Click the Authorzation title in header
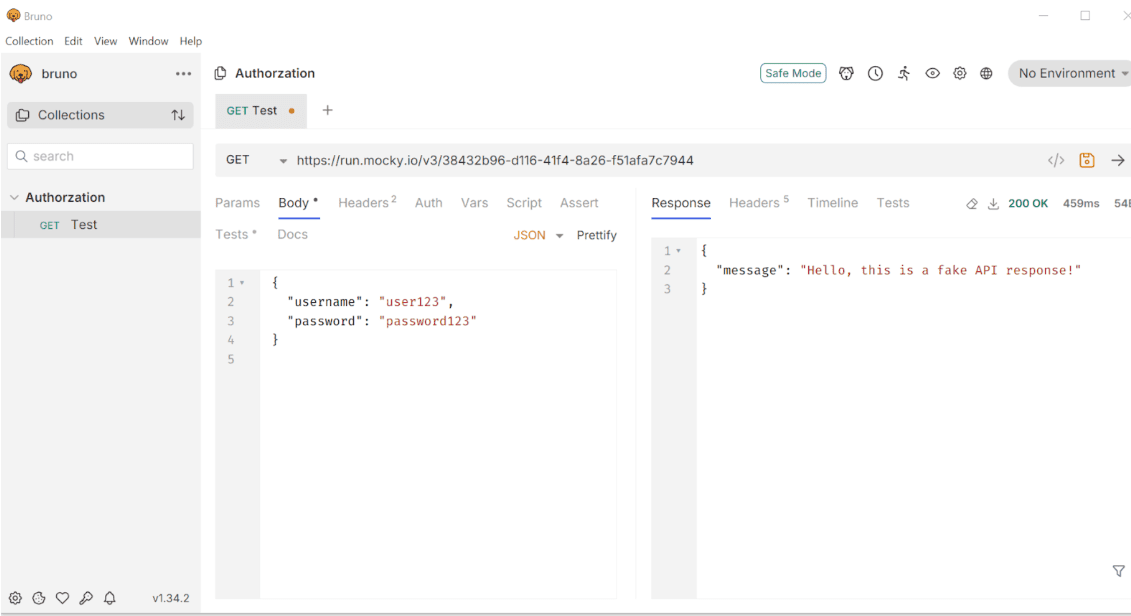The image size is (1131, 616). coord(275,73)
